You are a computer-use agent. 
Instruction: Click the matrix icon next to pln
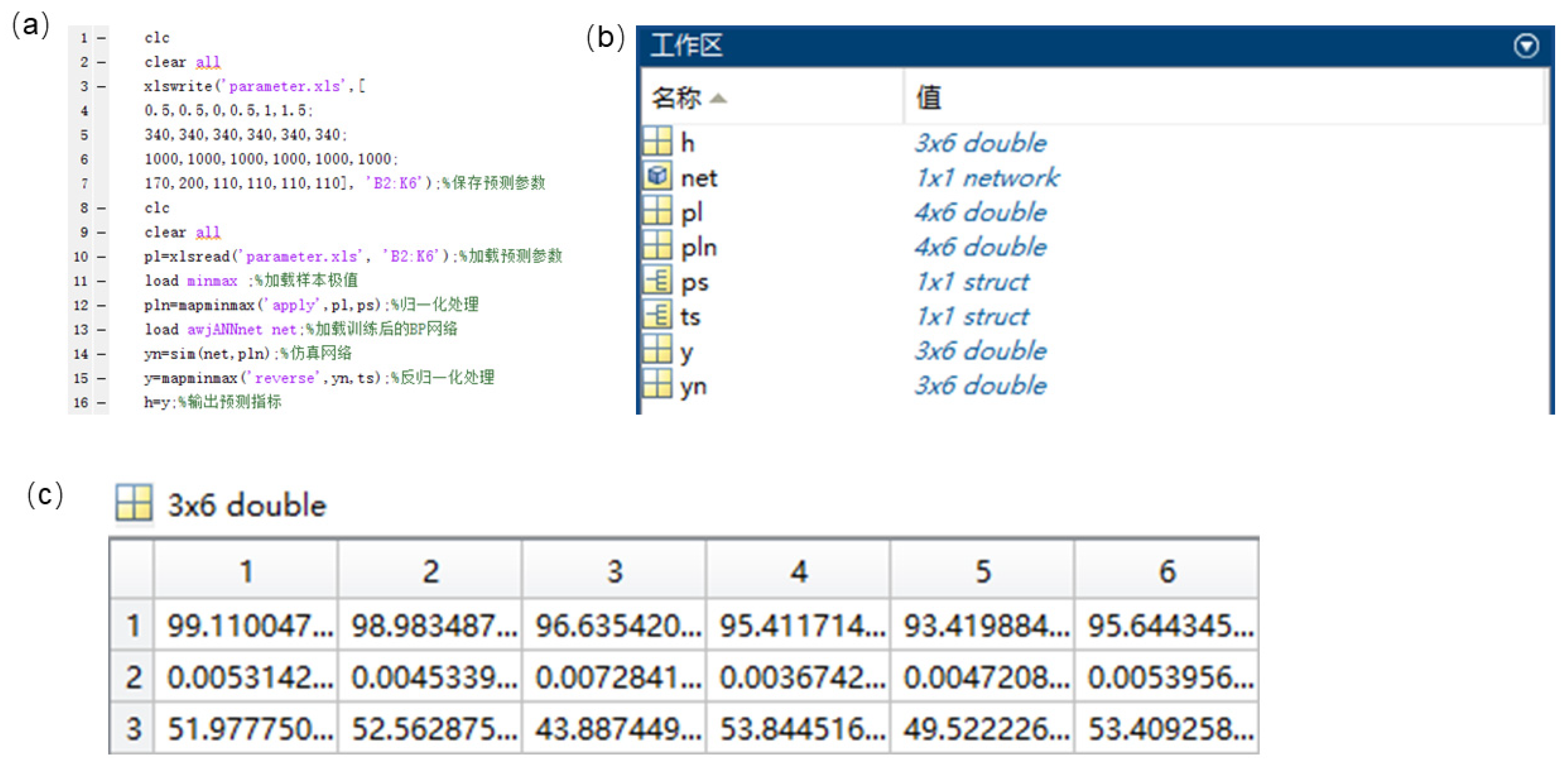pos(657,245)
